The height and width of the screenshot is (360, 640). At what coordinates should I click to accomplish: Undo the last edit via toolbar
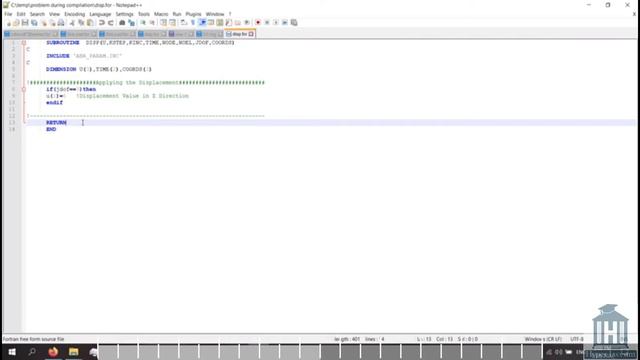click(102, 23)
